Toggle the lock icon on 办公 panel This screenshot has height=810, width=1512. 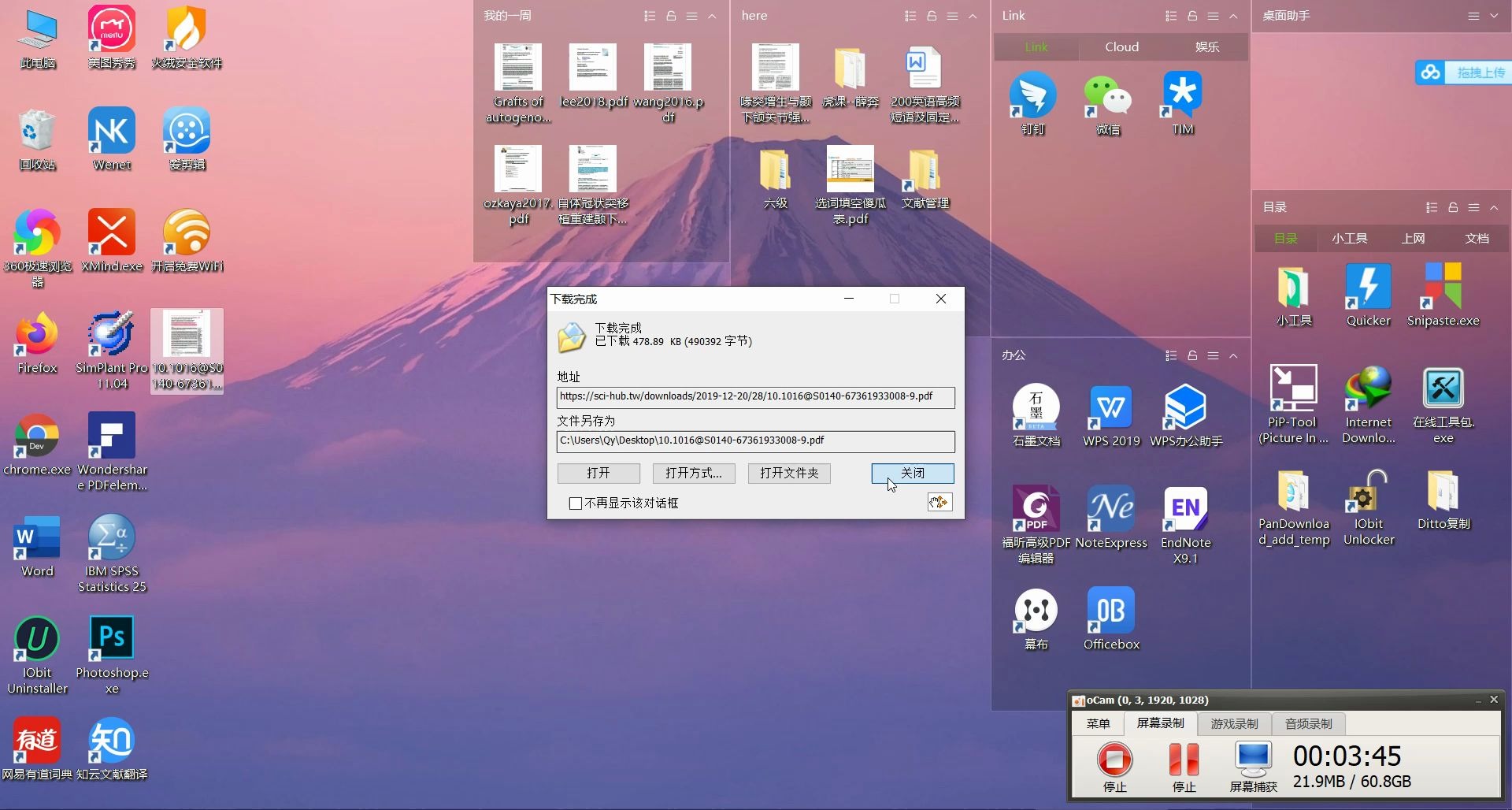click(1192, 355)
